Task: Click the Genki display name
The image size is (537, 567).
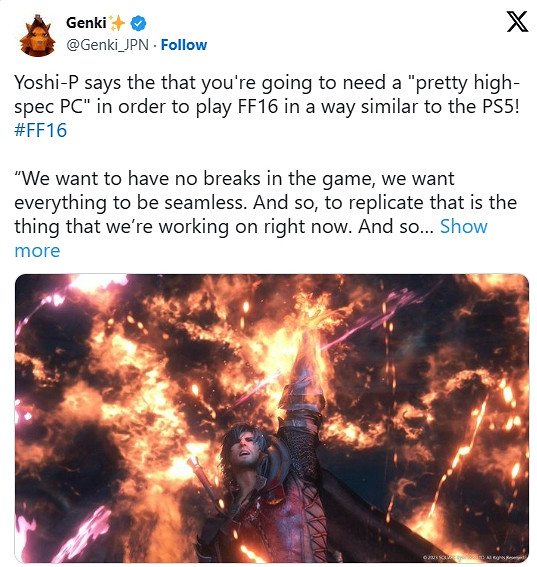Action: pos(86,23)
